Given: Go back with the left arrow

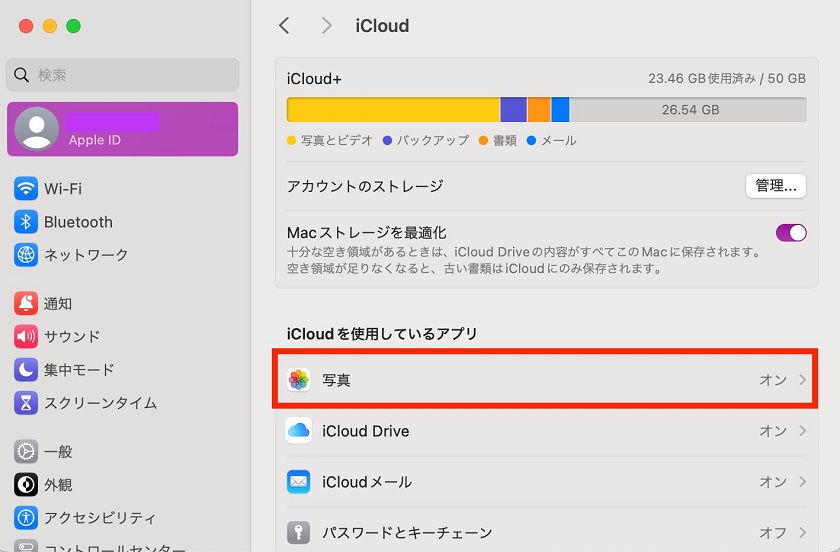Looking at the screenshot, I should 284,25.
